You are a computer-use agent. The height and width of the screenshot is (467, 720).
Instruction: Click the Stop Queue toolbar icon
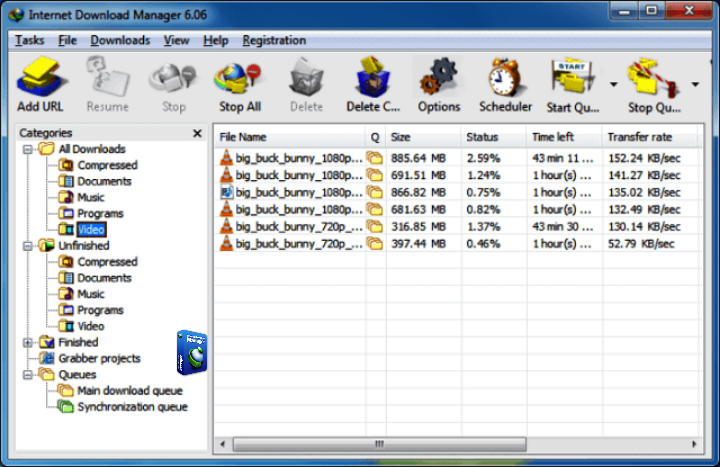pyautogui.click(x=654, y=84)
